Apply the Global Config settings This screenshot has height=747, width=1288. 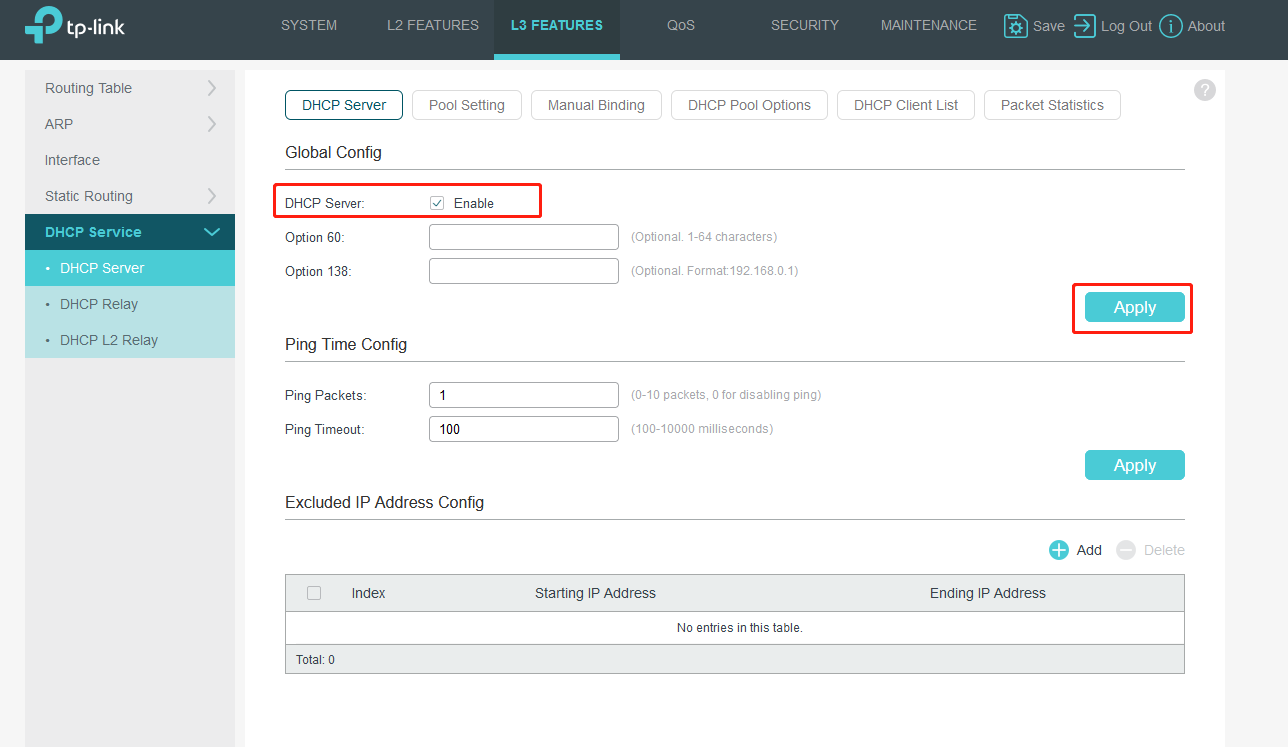click(1135, 307)
